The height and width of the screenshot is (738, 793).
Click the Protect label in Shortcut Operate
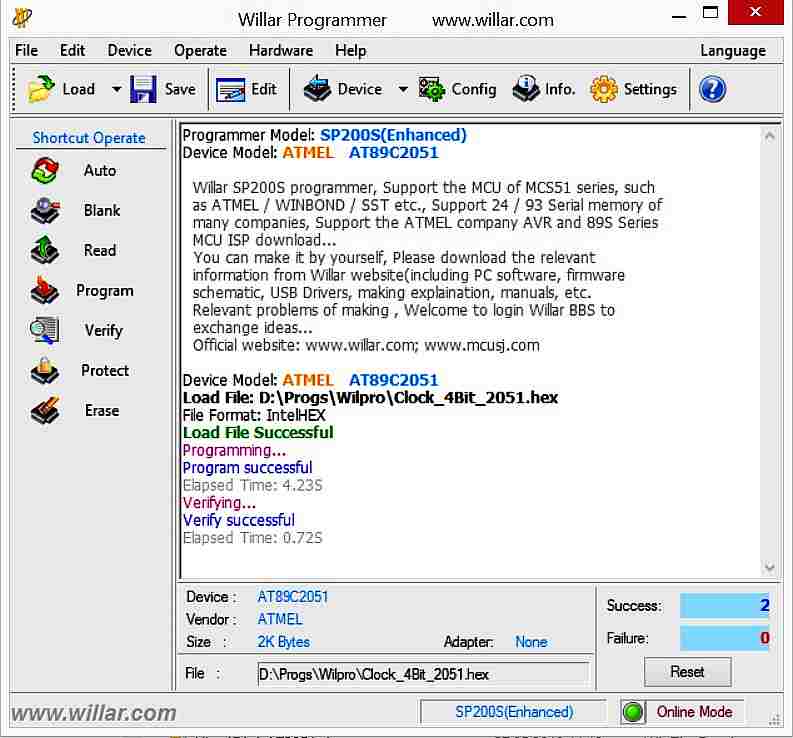105,370
